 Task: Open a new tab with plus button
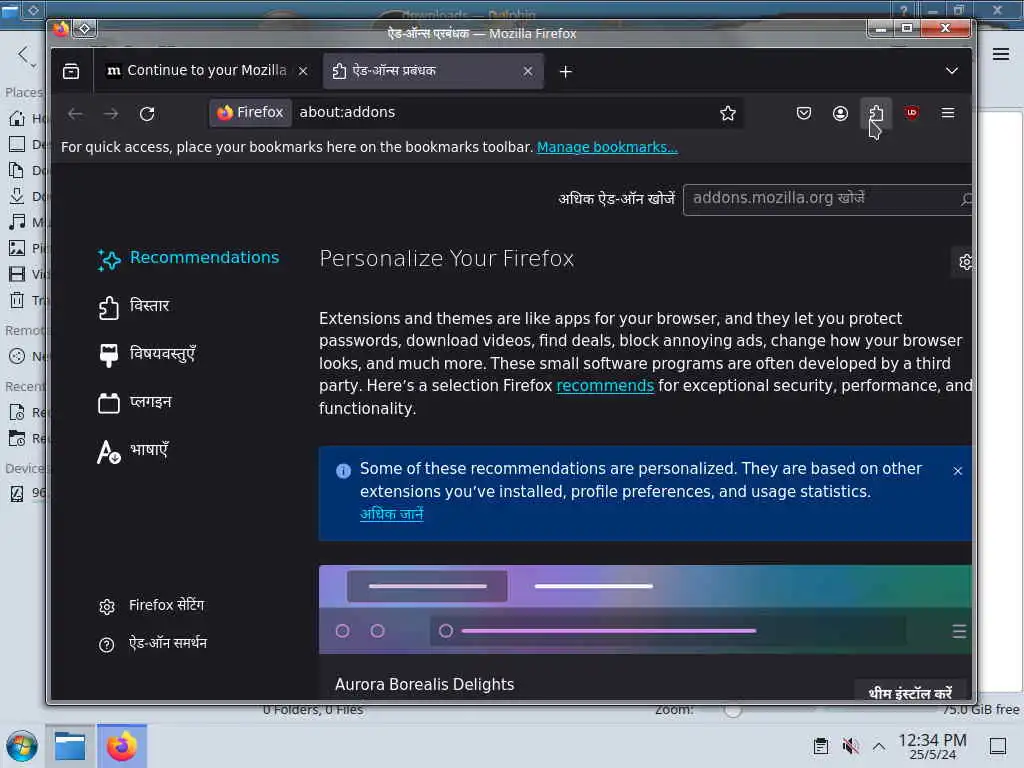pyautogui.click(x=566, y=71)
